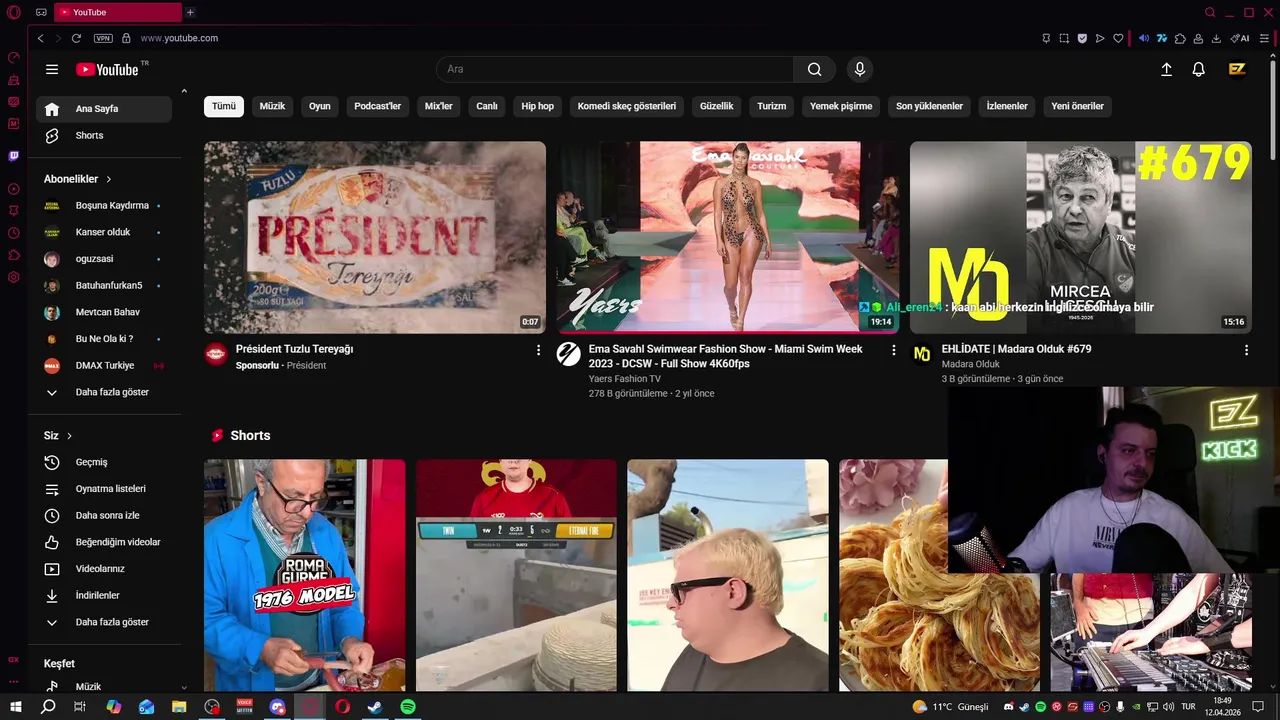The image size is (1280, 720).
Task: Open the browser downloads arrow icon
Action: pyautogui.click(x=1216, y=38)
